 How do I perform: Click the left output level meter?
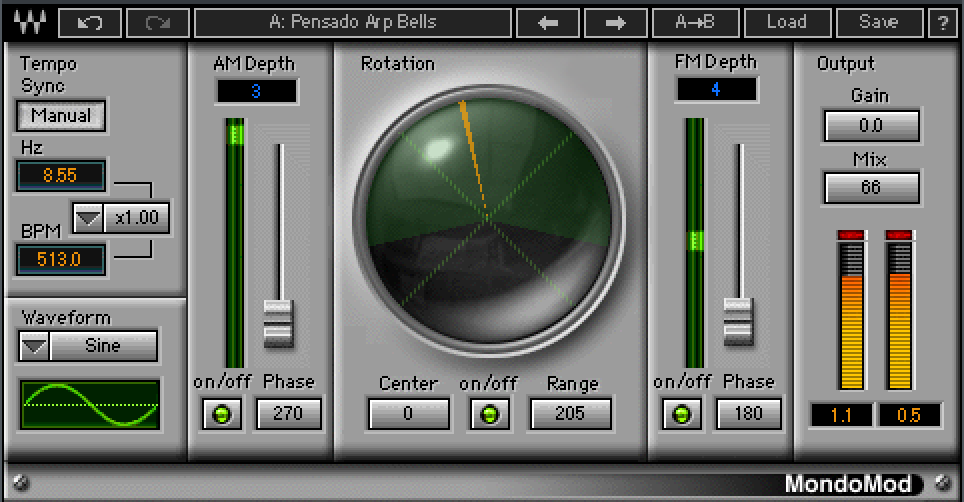point(851,315)
